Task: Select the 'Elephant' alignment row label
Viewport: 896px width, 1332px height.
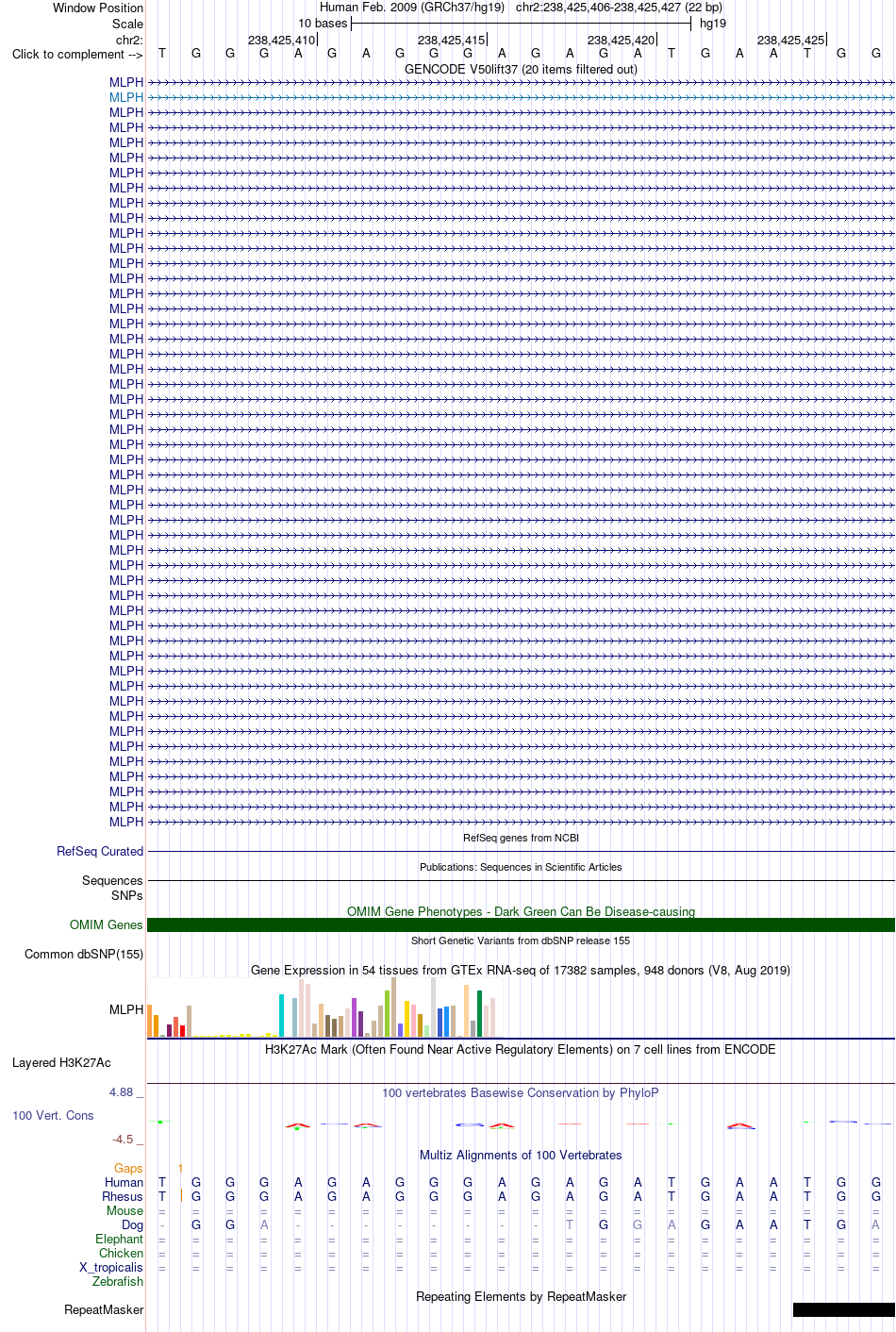Action: point(120,1239)
